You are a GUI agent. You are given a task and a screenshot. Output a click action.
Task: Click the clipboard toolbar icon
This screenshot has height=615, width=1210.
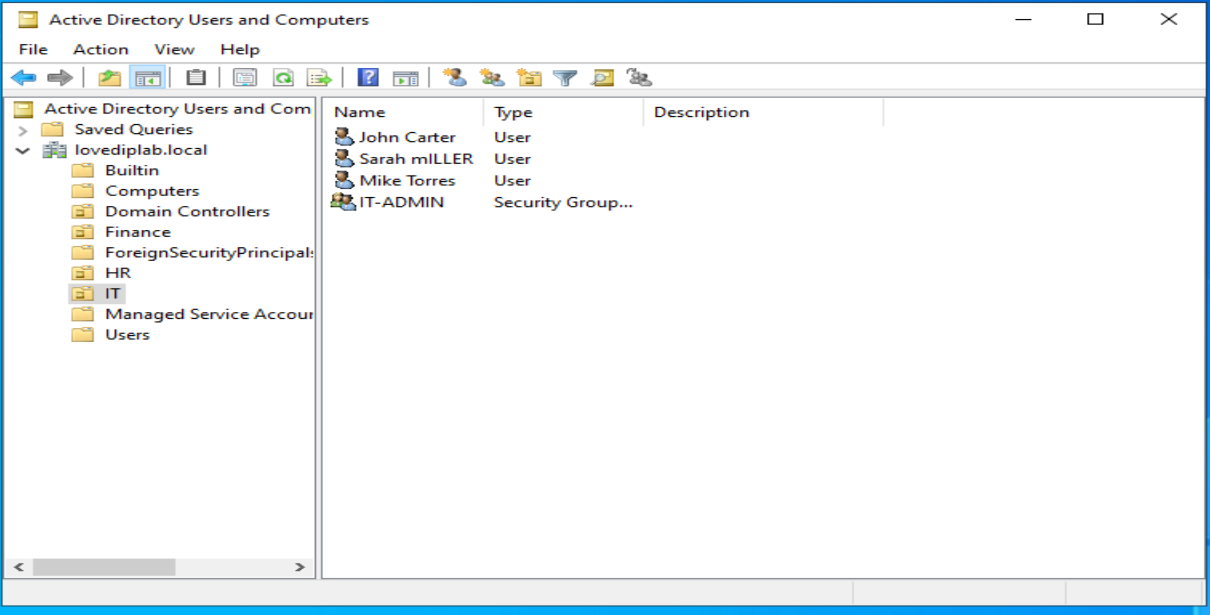(196, 78)
